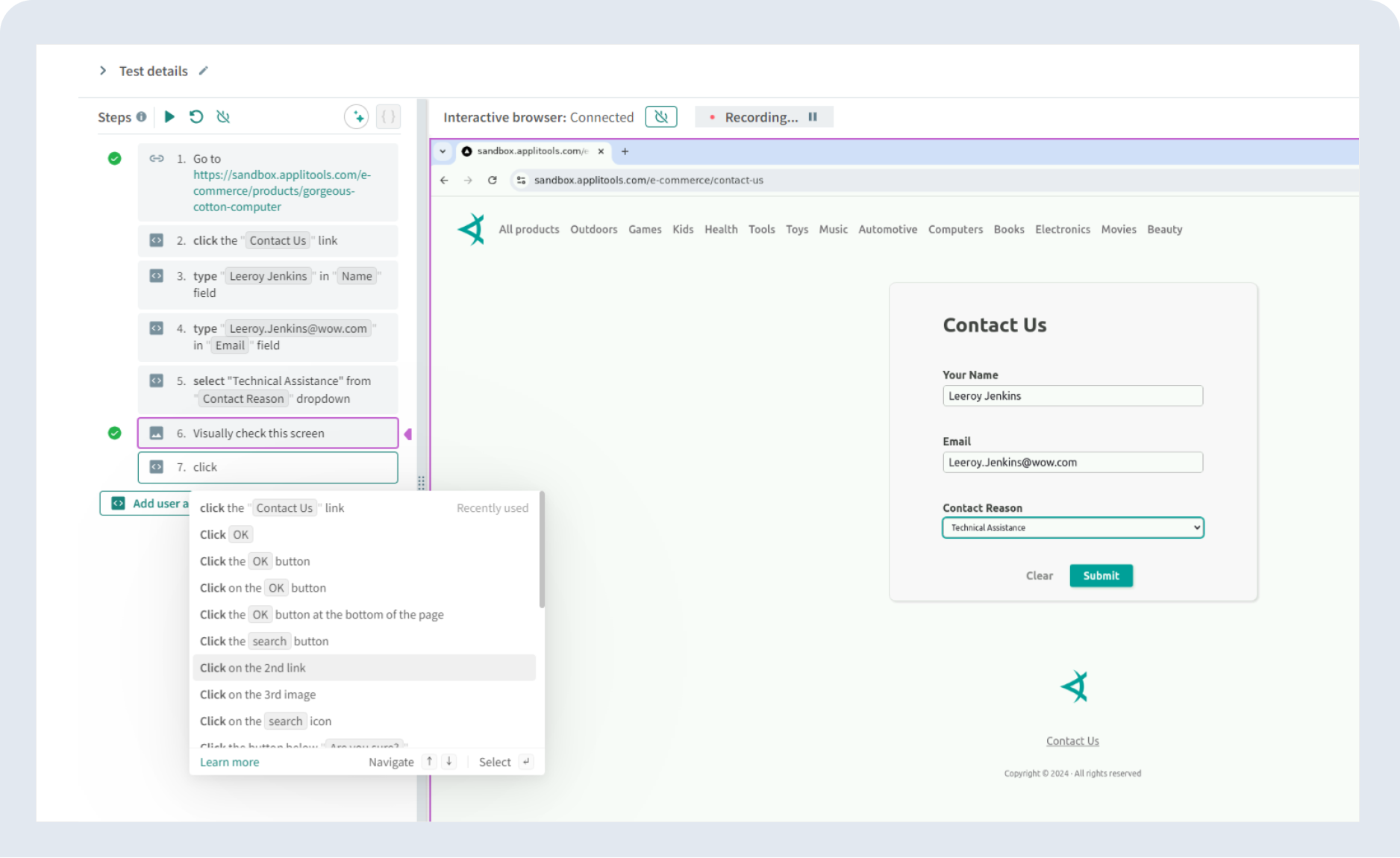1400x858 pixels.
Task: Click the curly braces code icon
Action: (x=388, y=117)
